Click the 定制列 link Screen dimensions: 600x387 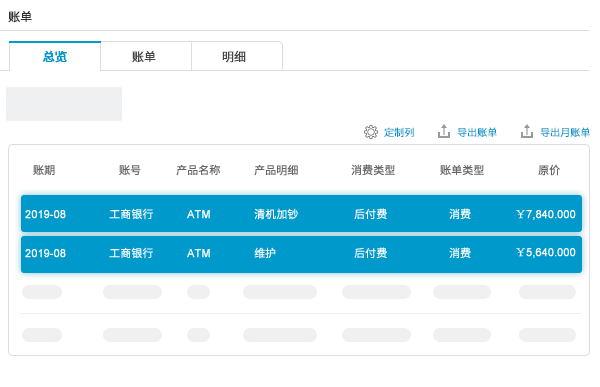tap(399, 132)
